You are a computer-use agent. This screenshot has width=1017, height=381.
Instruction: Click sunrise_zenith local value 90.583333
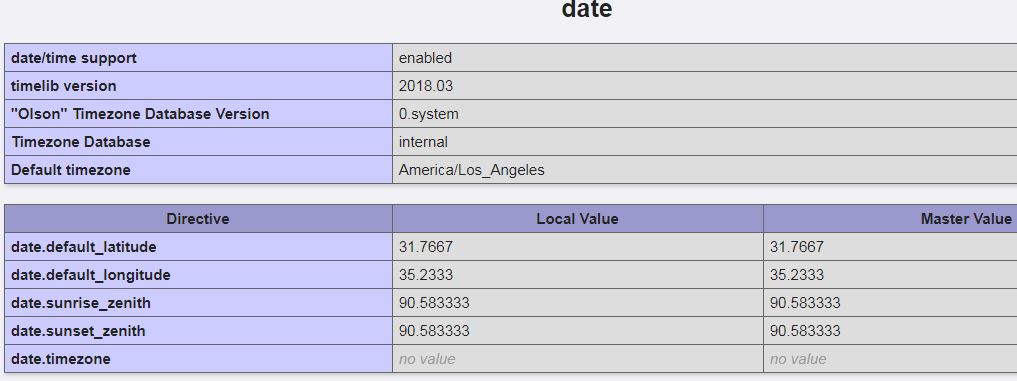coord(434,302)
